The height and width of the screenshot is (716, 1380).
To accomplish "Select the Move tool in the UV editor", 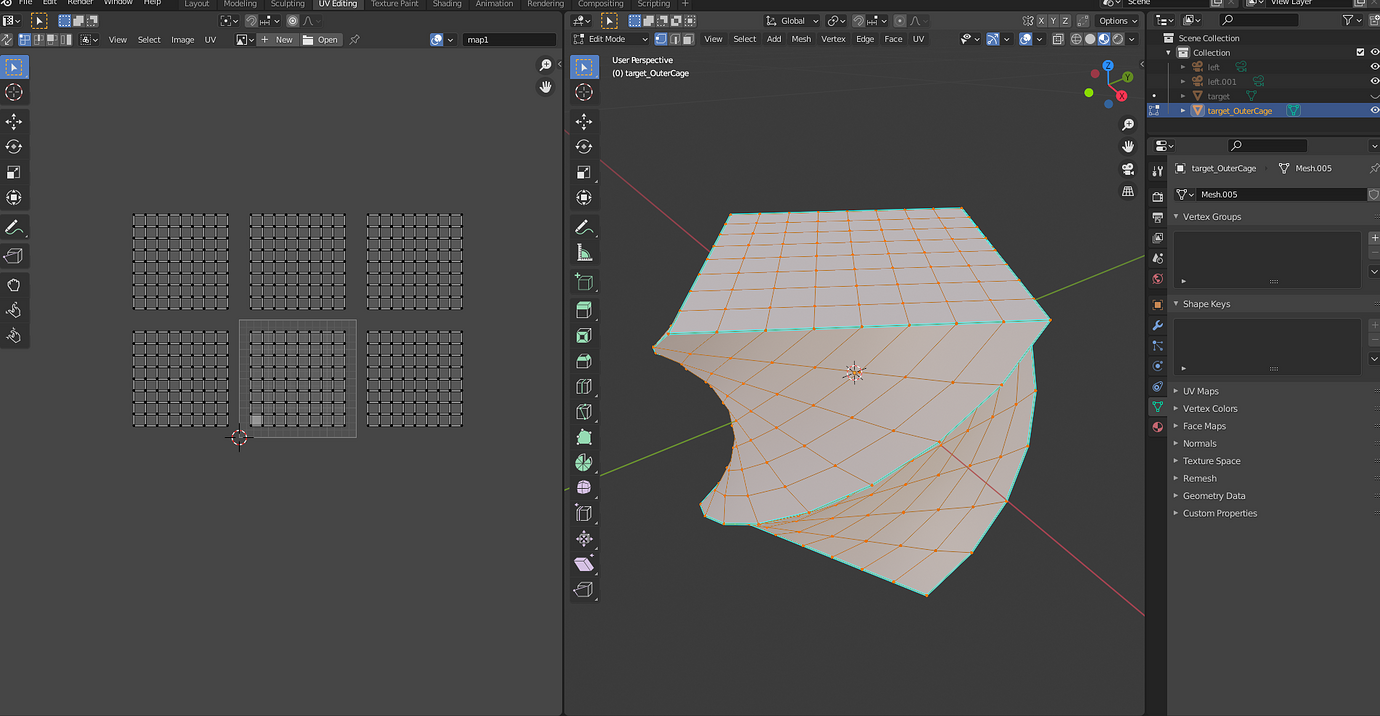I will pyautogui.click(x=14, y=121).
